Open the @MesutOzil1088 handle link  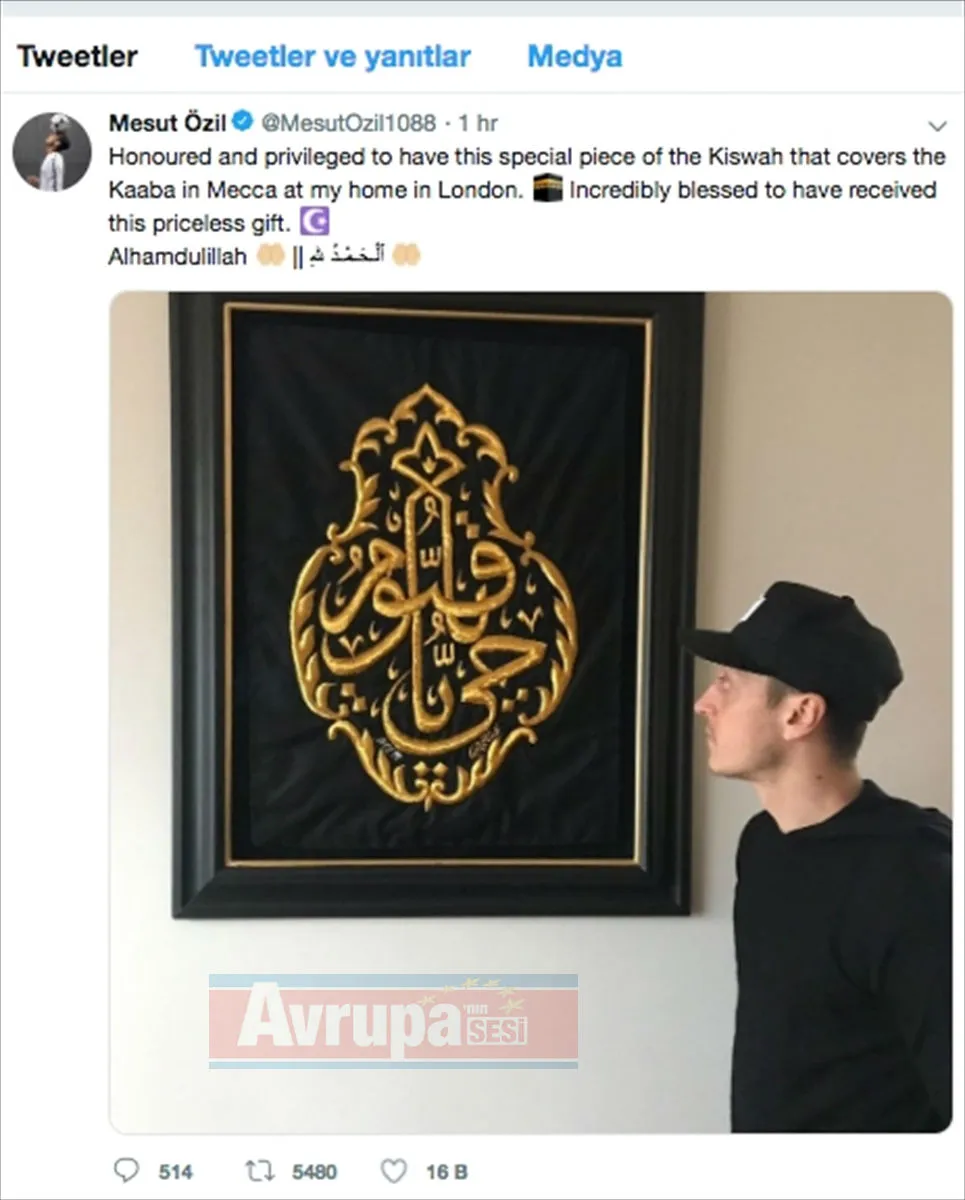pos(348,123)
